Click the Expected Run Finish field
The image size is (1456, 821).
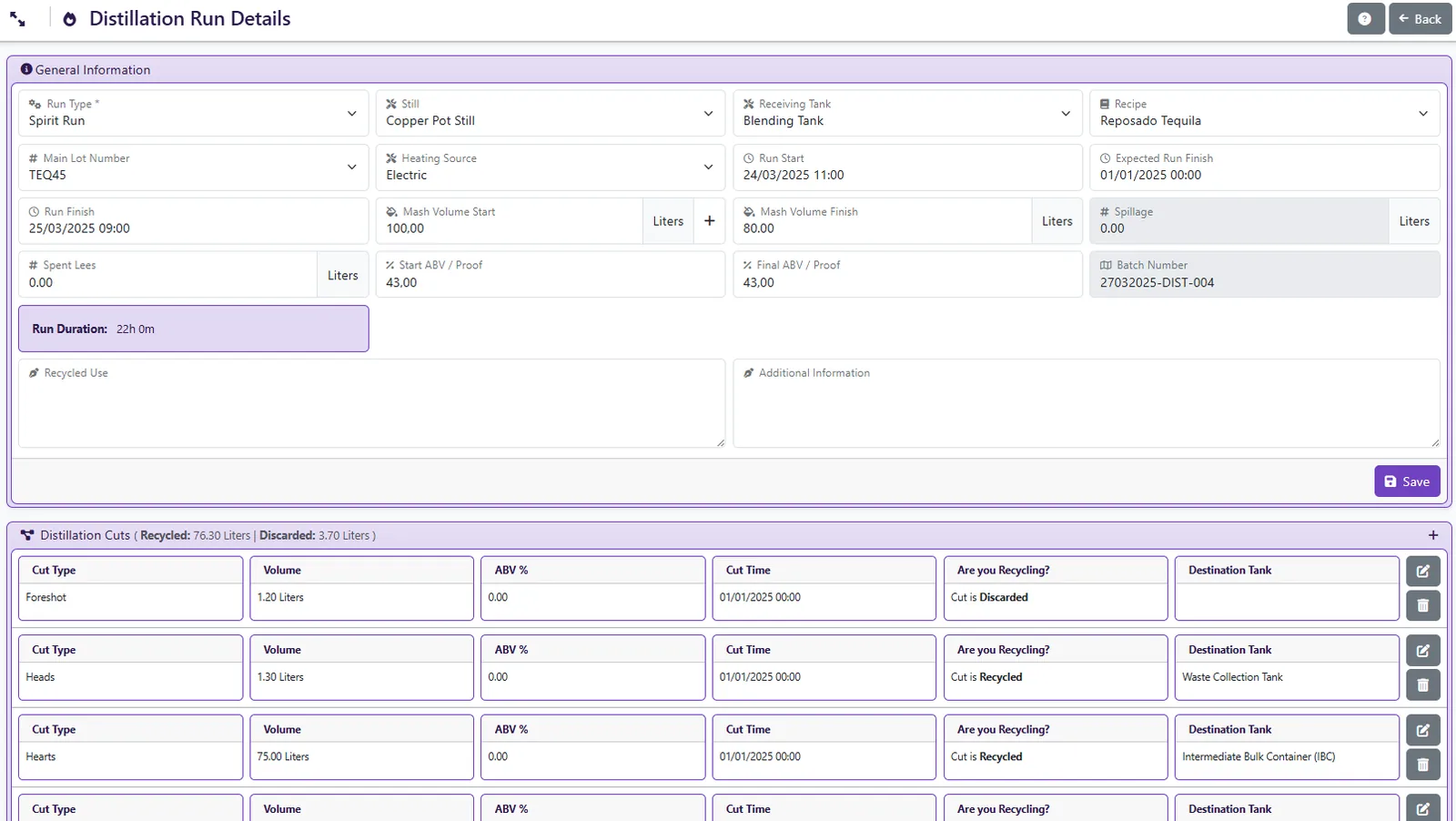[1265, 167]
